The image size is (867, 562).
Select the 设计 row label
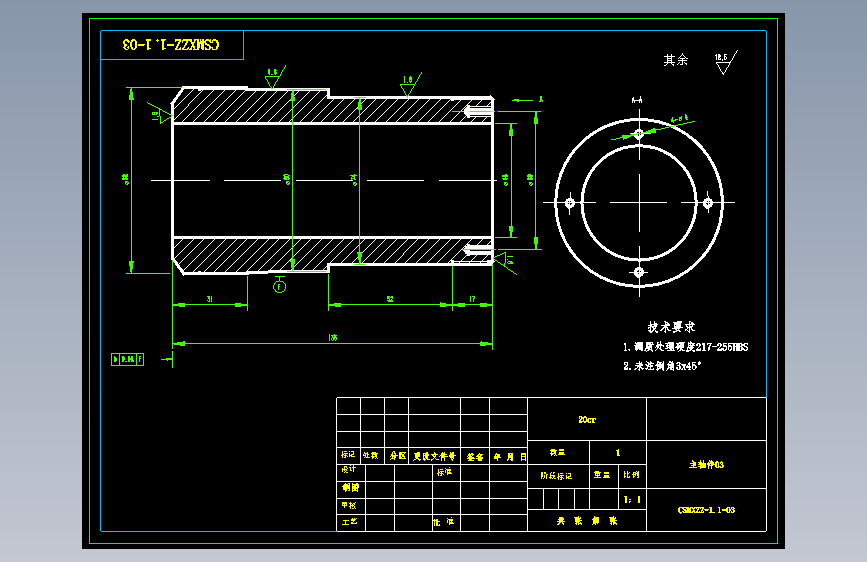(349, 469)
